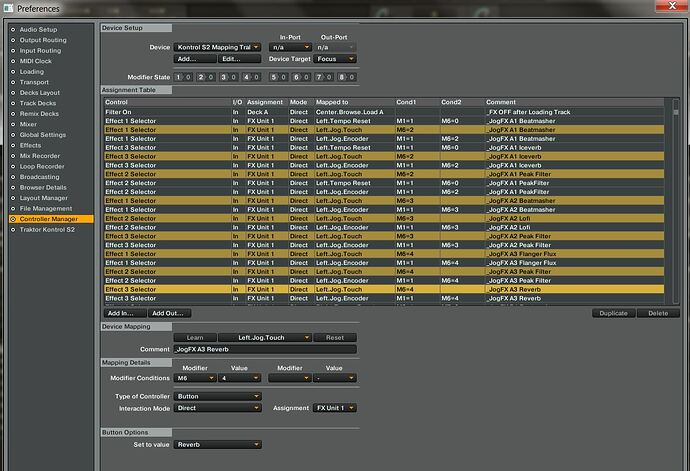
Task: Select the Audio Setup radio bullet in sidebar
Action: click(x=13, y=30)
